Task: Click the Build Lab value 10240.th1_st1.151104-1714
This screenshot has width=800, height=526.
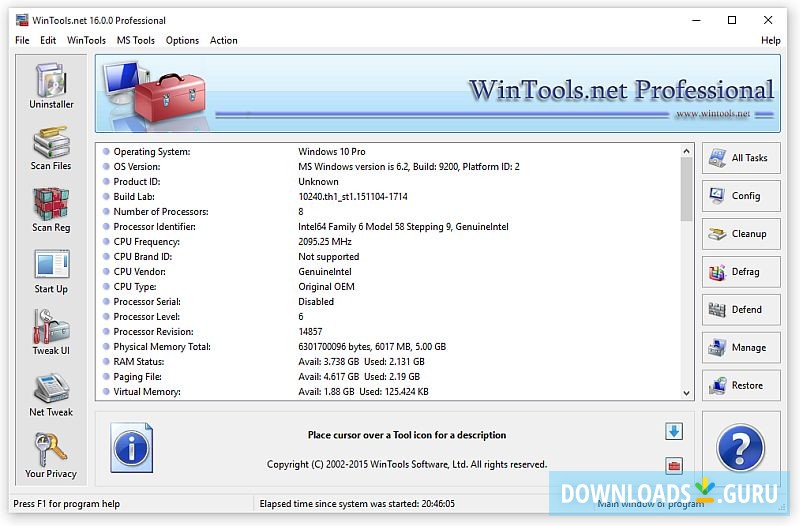Action: pos(353,196)
